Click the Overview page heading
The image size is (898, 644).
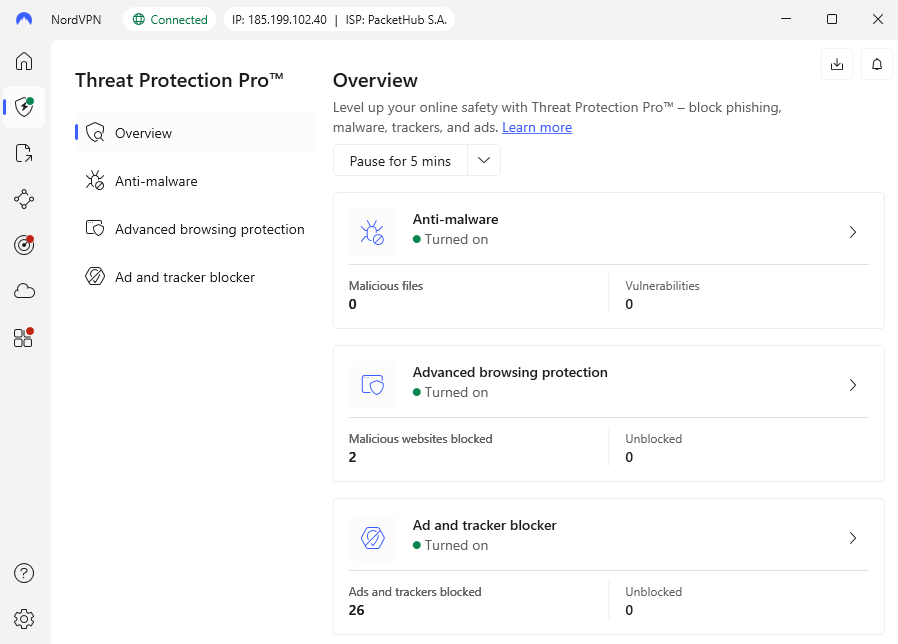(x=375, y=80)
